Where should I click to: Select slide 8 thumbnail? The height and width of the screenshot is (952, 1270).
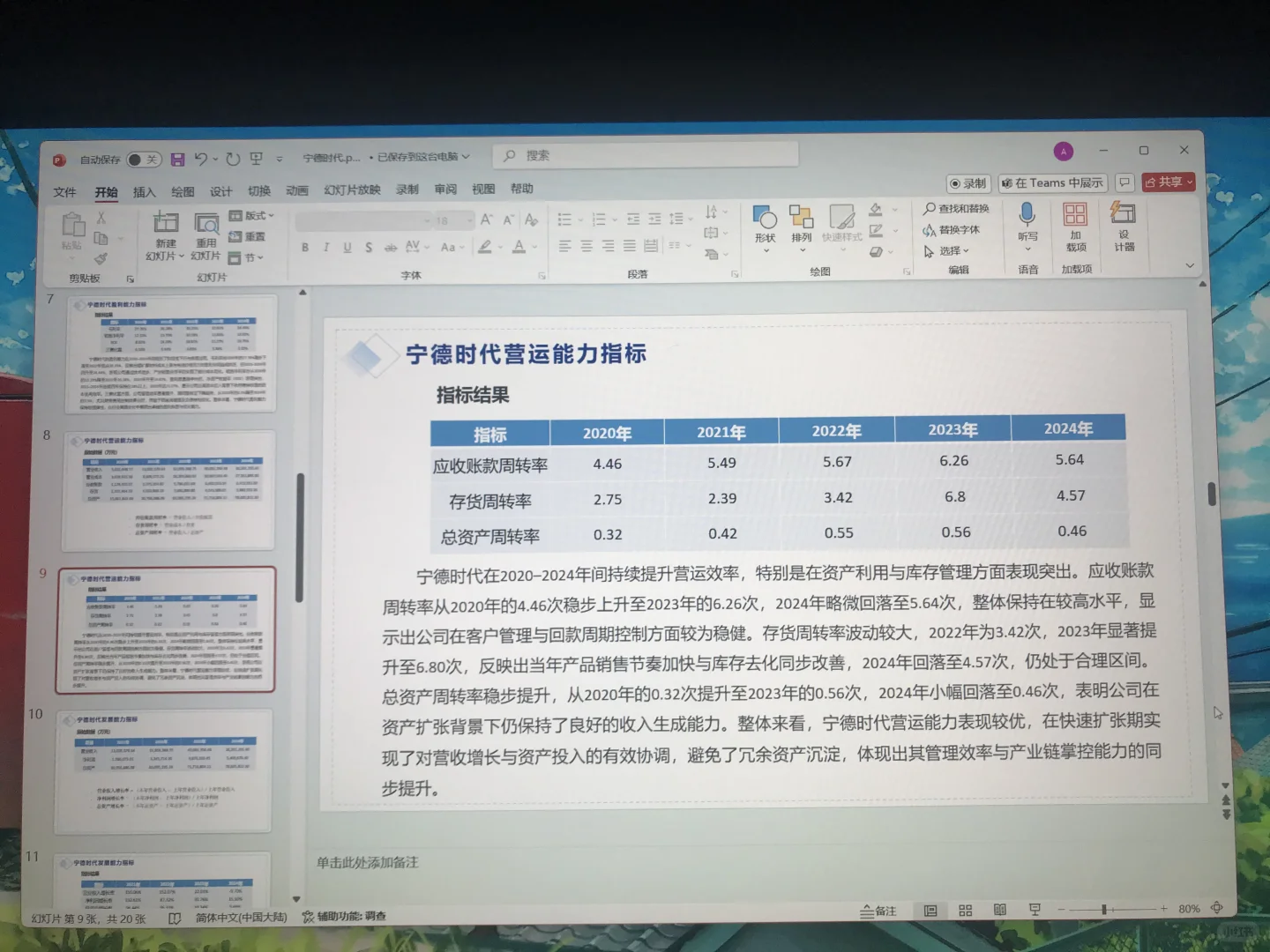pos(168,490)
